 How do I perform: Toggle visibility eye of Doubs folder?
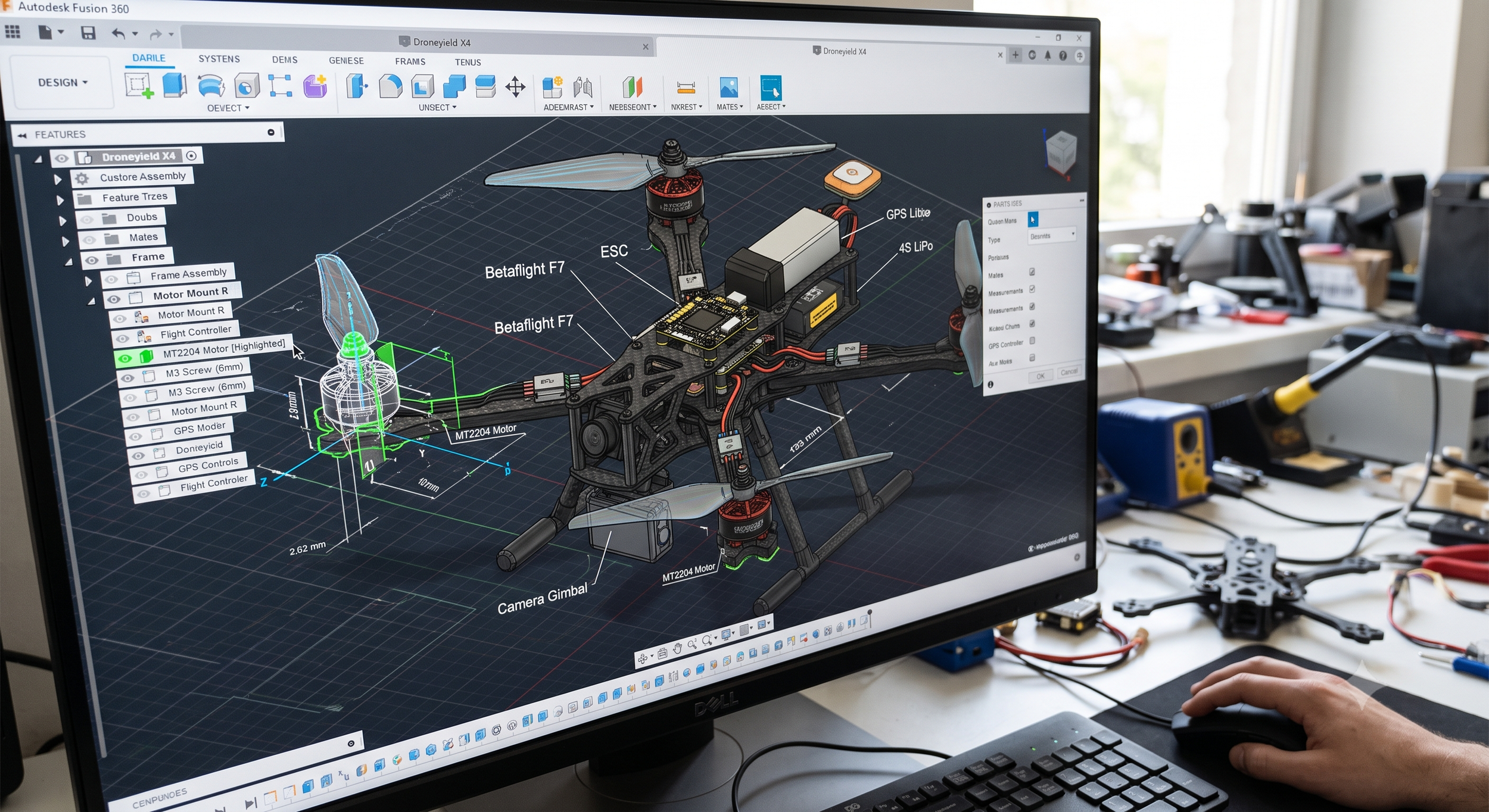click(x=87, y=220)
